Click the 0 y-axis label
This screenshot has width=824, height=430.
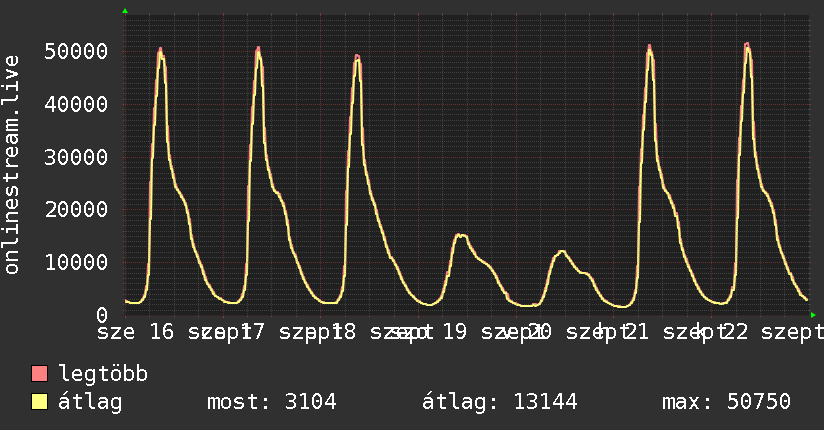[x=102, y=315]
